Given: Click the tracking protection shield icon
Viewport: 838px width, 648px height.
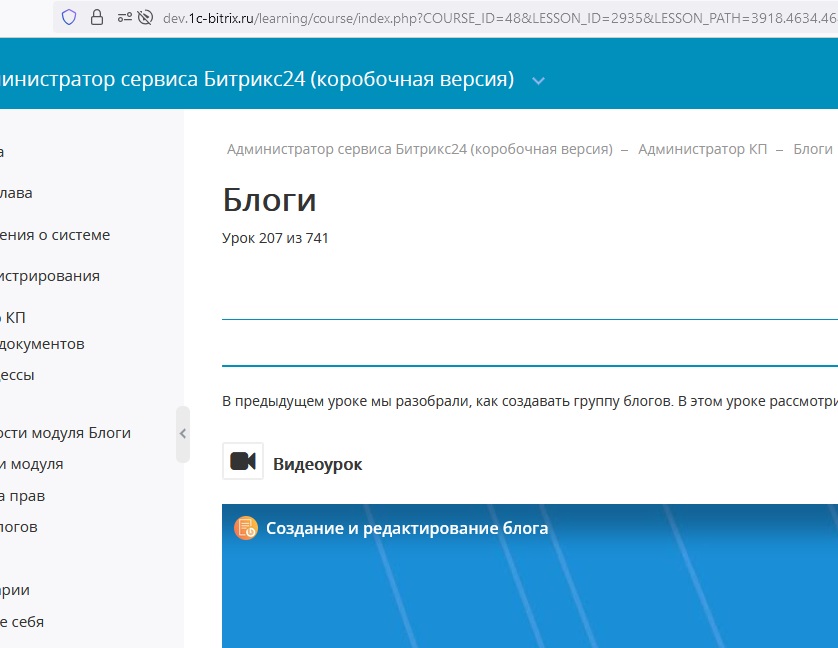Looking at the screenshot, I should tap(69, 18).
